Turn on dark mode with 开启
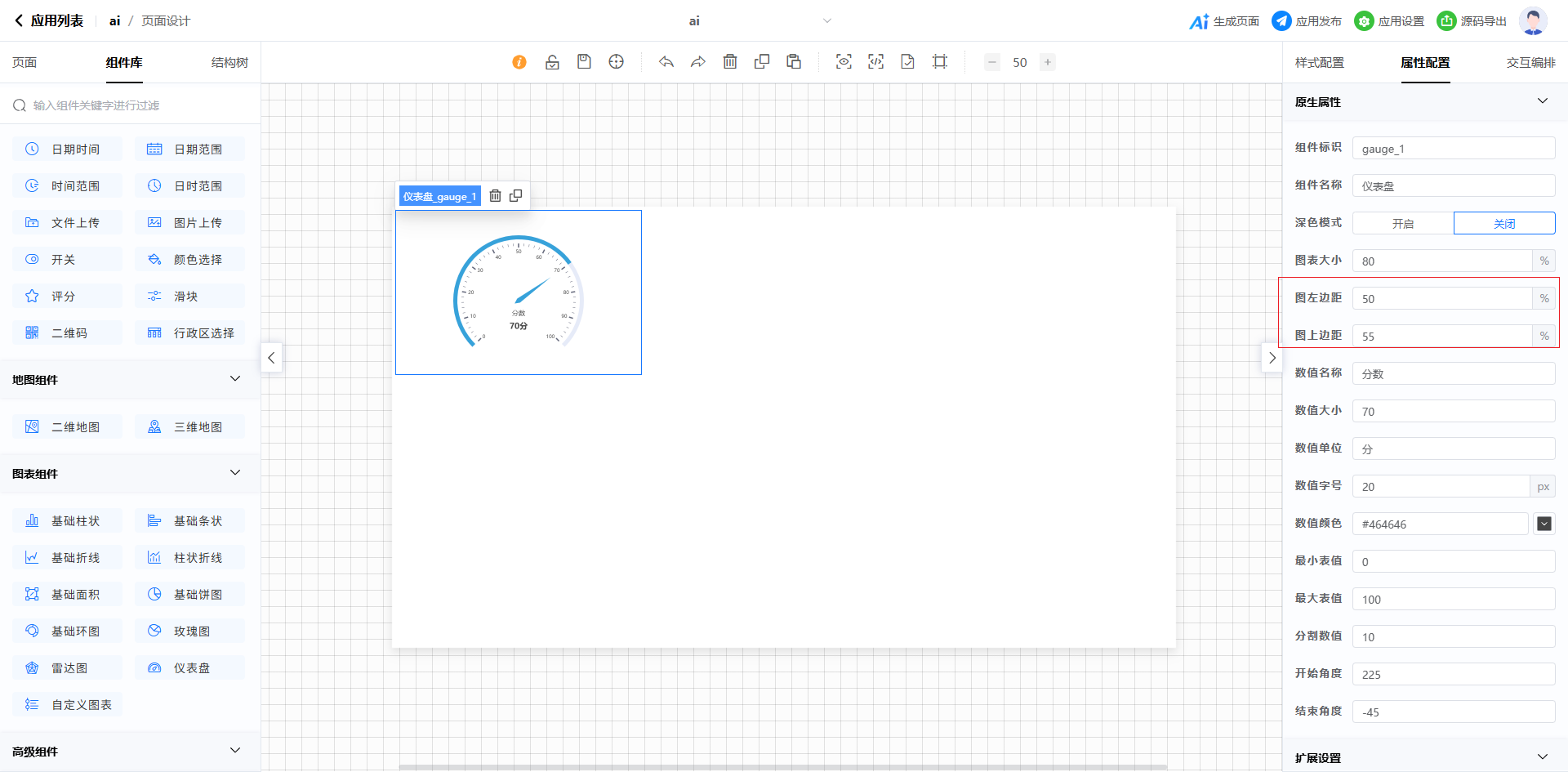Screen dimensions: 1568x772 (1403, 223)
